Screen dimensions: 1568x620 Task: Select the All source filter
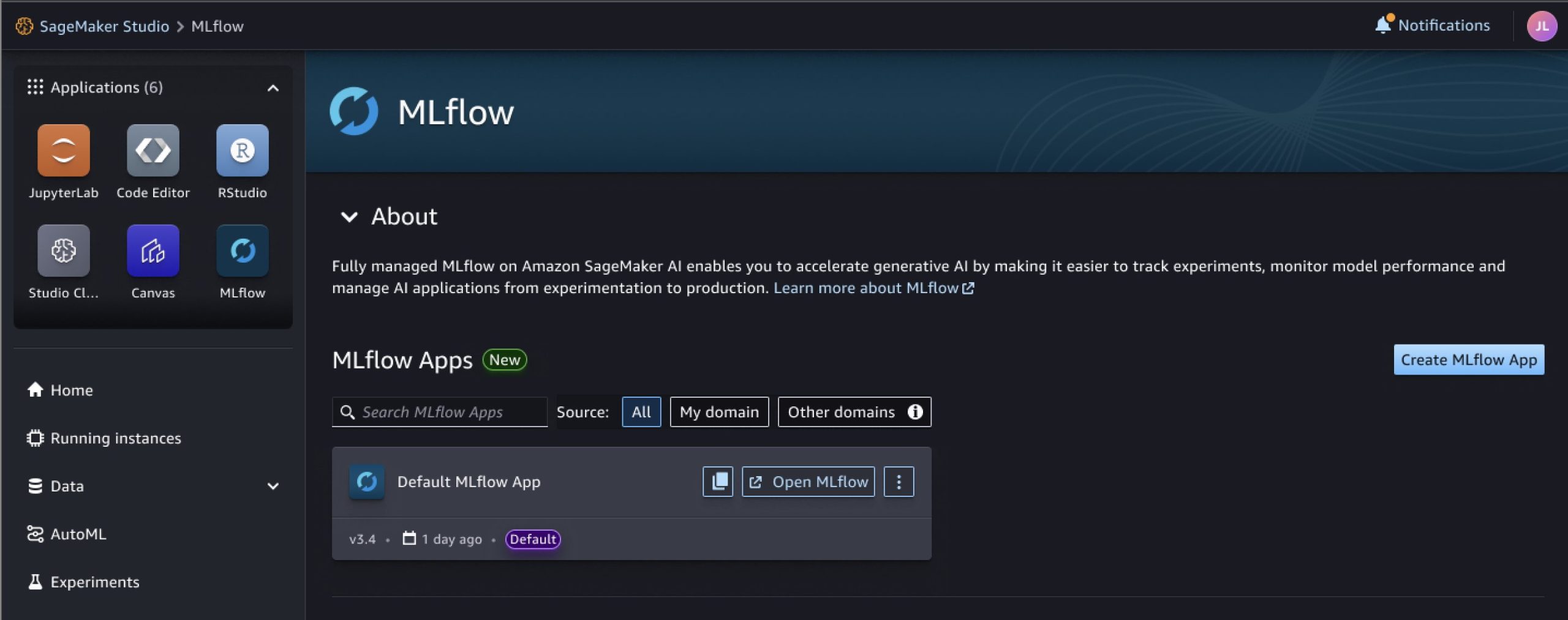click(641, 412)
